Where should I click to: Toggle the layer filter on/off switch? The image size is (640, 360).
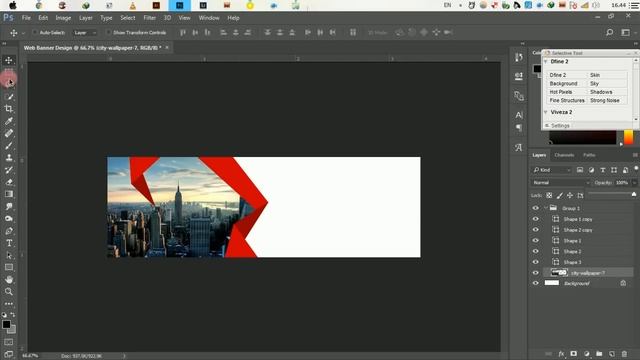pyautogui.click(x=636, y=168)
